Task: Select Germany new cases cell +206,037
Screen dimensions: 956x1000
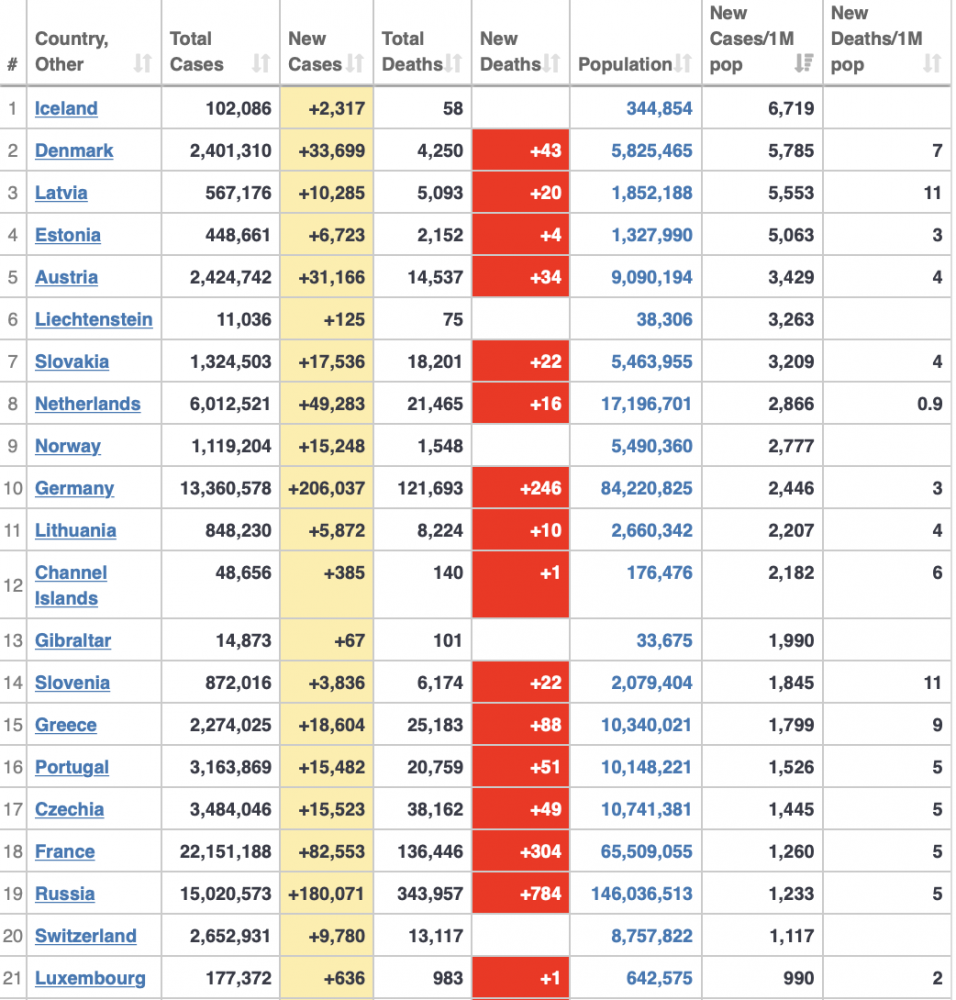Action: click(327, 488)
